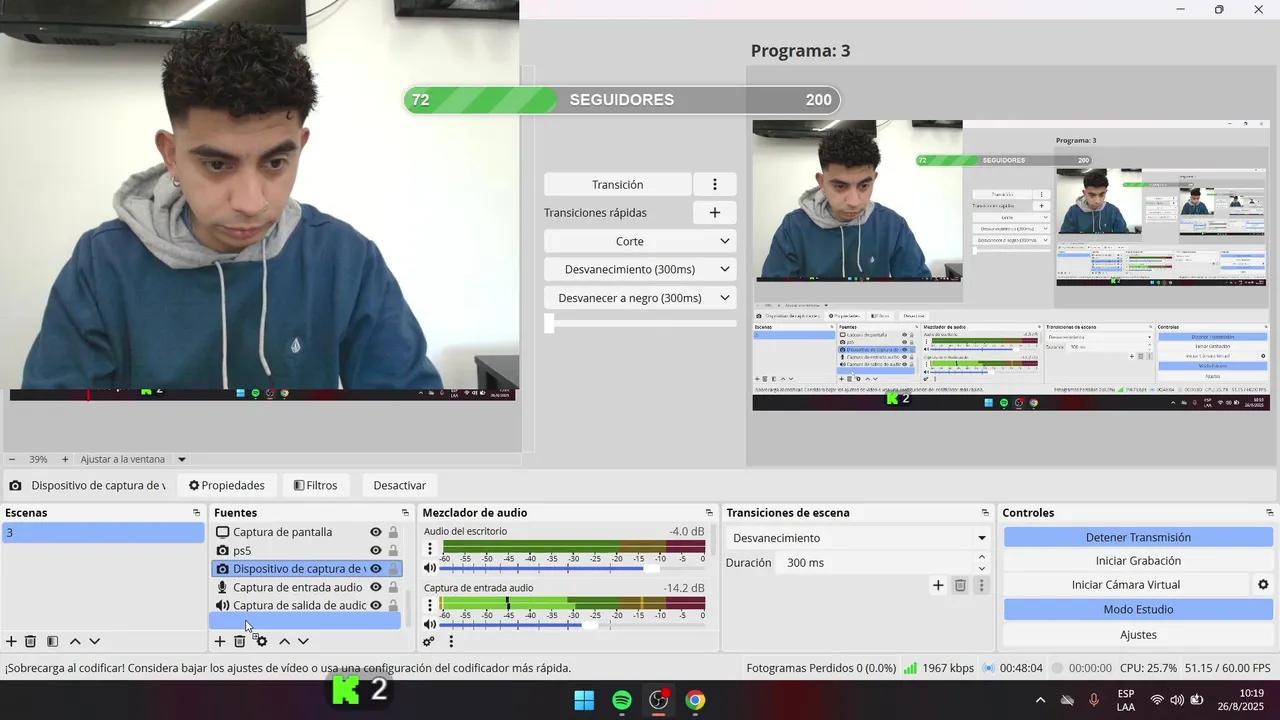The width and height of the screenshot is (1280, 720).
Task: Zoom out the preview with the minus icon
Action: (10, 459)
